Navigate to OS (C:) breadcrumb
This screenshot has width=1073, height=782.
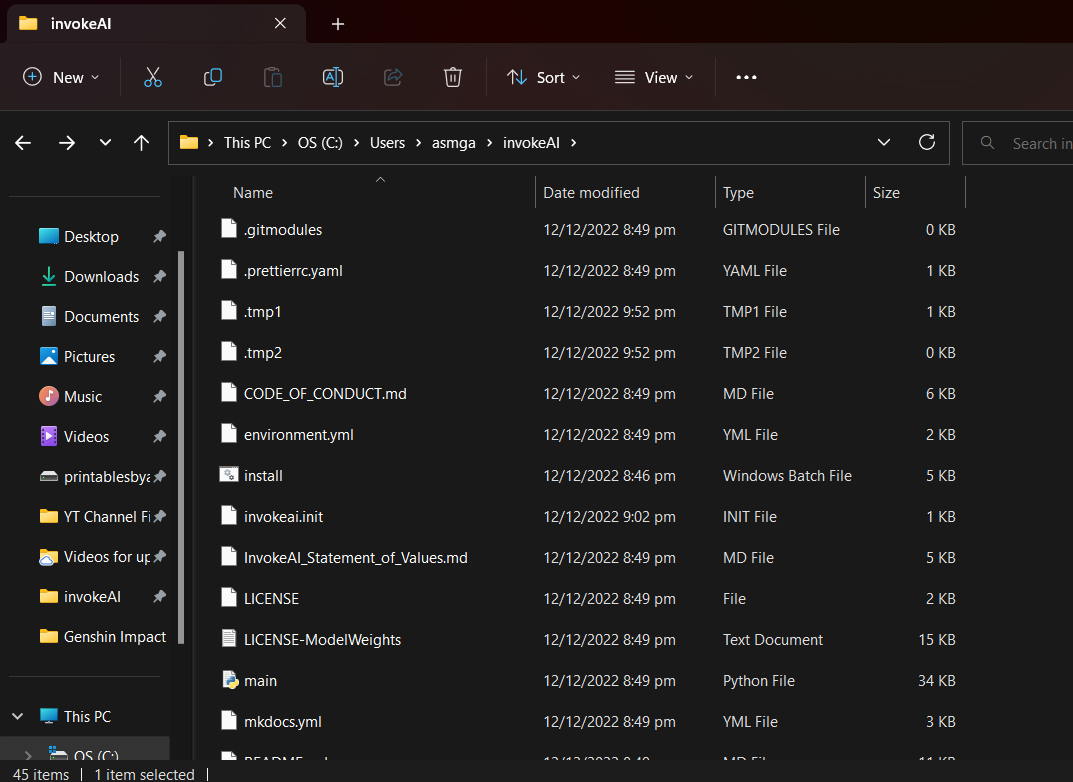tap(320, 143)
